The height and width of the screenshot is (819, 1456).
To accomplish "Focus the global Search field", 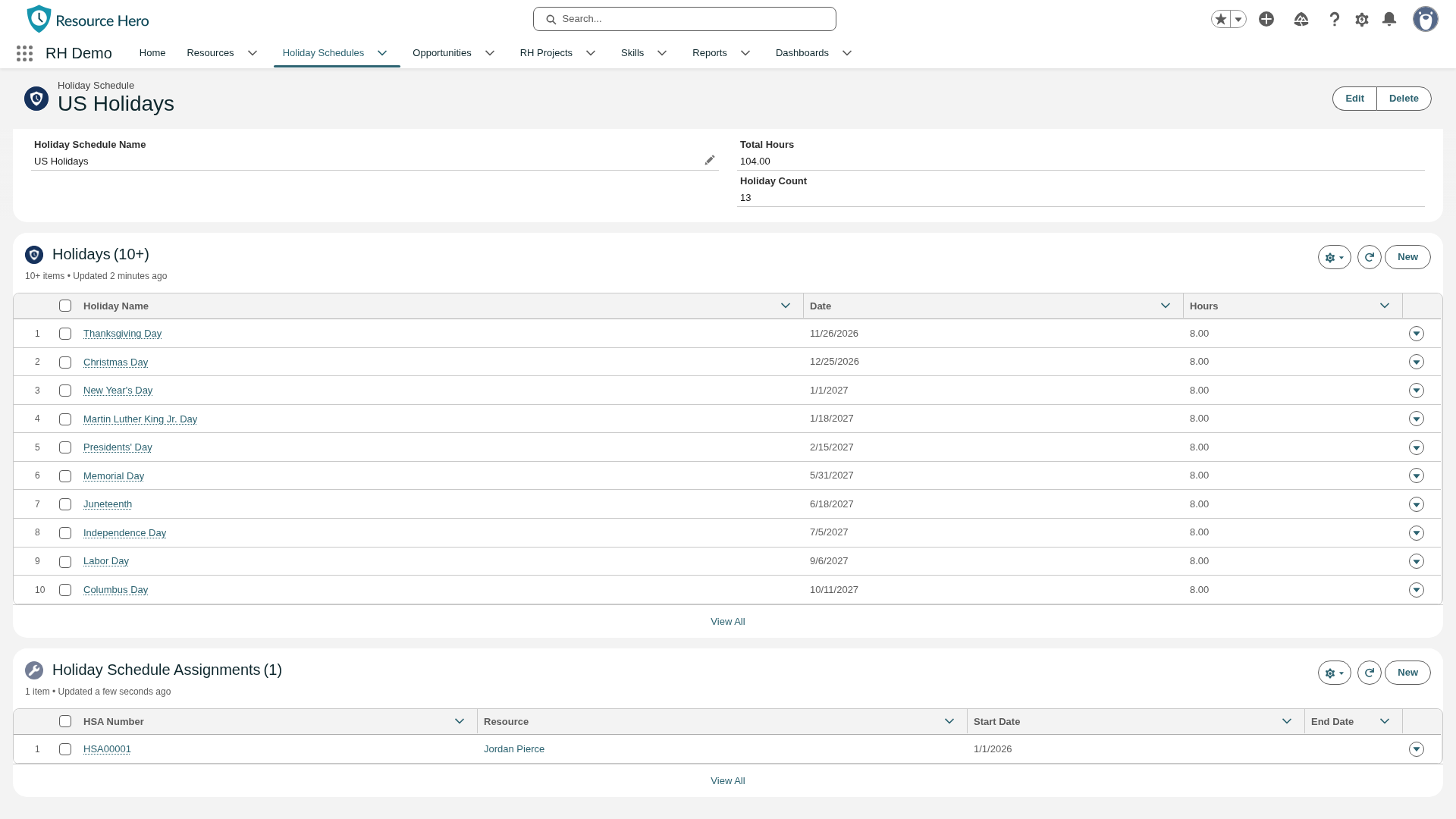I will 685,19.
